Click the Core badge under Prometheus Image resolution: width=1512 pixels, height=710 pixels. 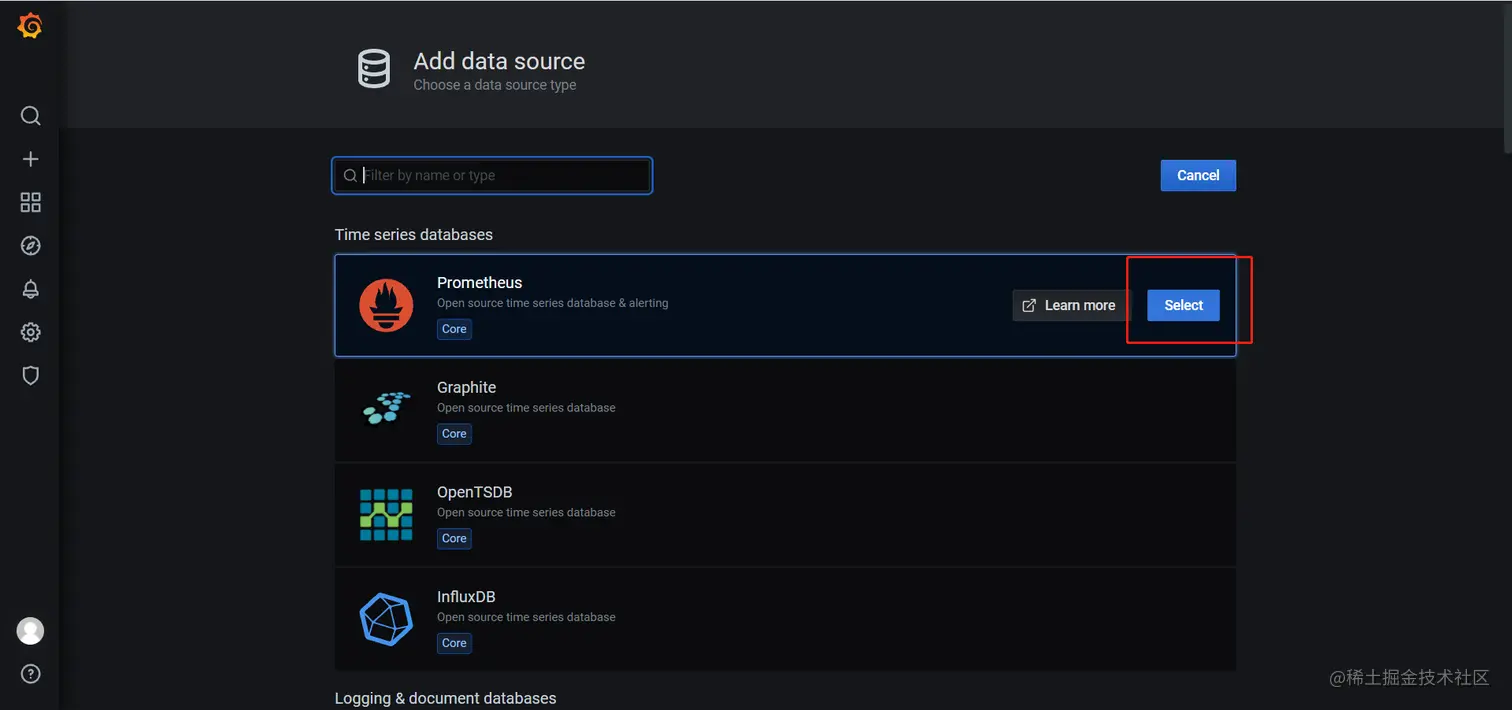(x=454, y=329)
